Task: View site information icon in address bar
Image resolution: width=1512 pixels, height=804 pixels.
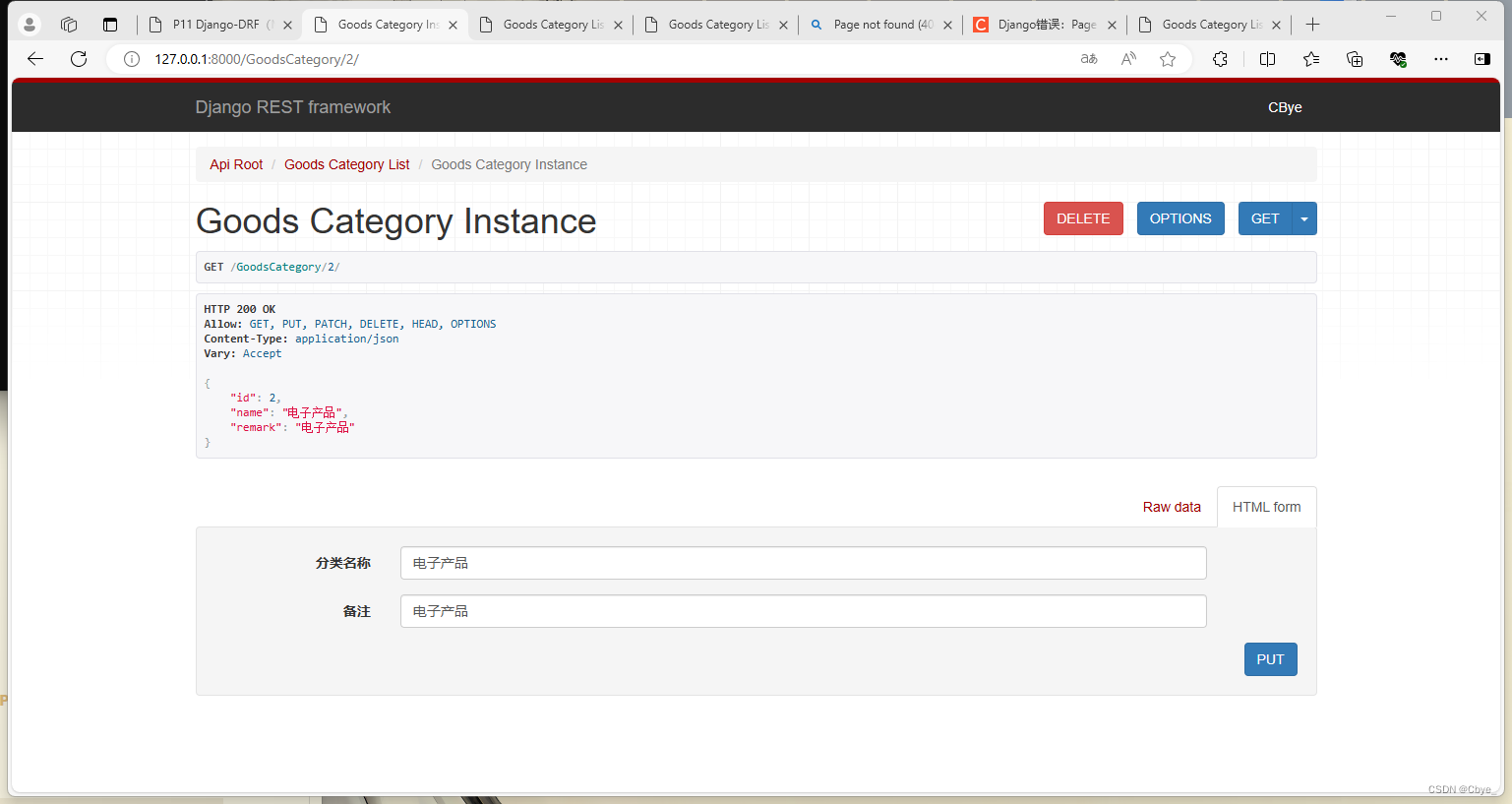Action: (132, 59)
